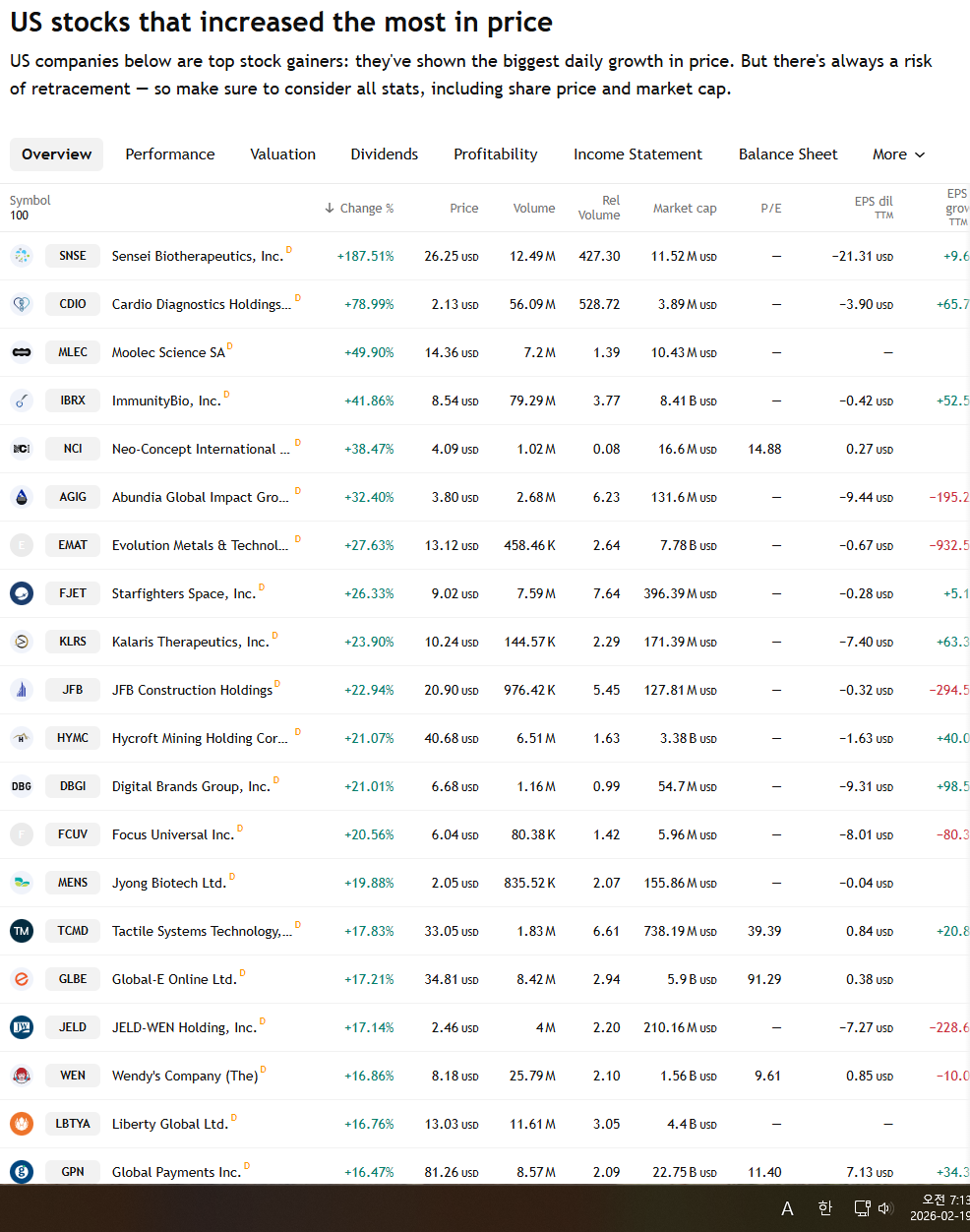Screen dimensions: 970x1232
Task: Click the 25.79 M volume for WEN
Action: (532, 1076)
